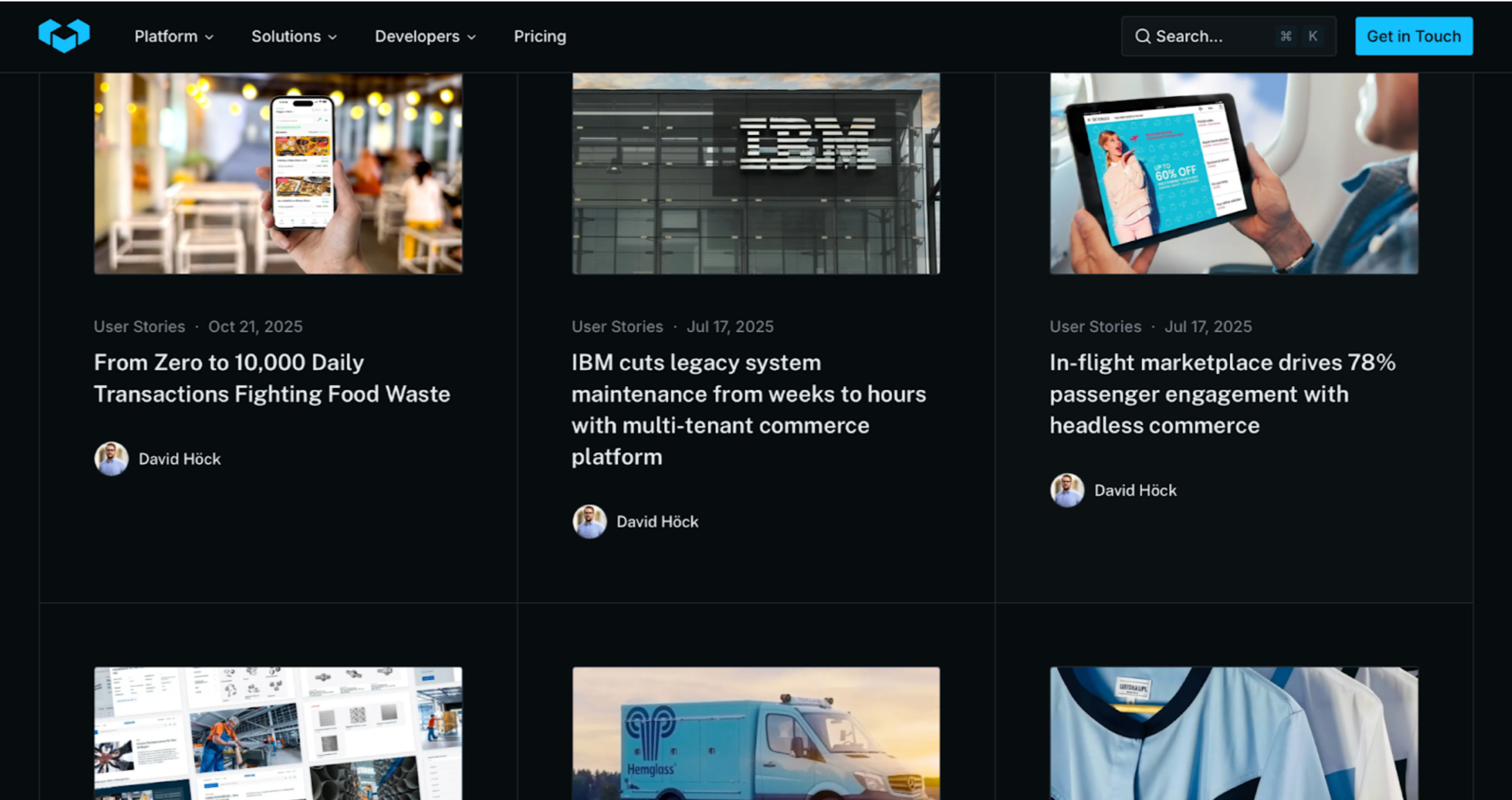This screenshot has width=1512, height=800.
Task: Click David Höck's avatar under in-flight article
Action: click(x=1066, y=490)
